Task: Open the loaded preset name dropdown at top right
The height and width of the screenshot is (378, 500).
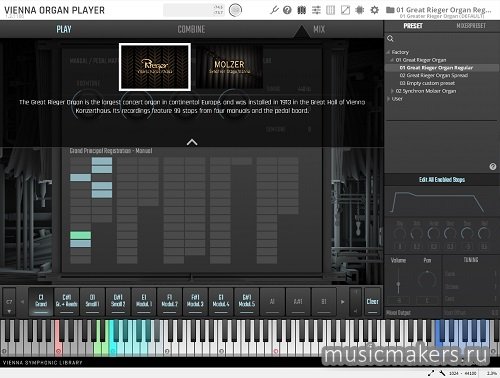Action: click(x=443, y=10)
